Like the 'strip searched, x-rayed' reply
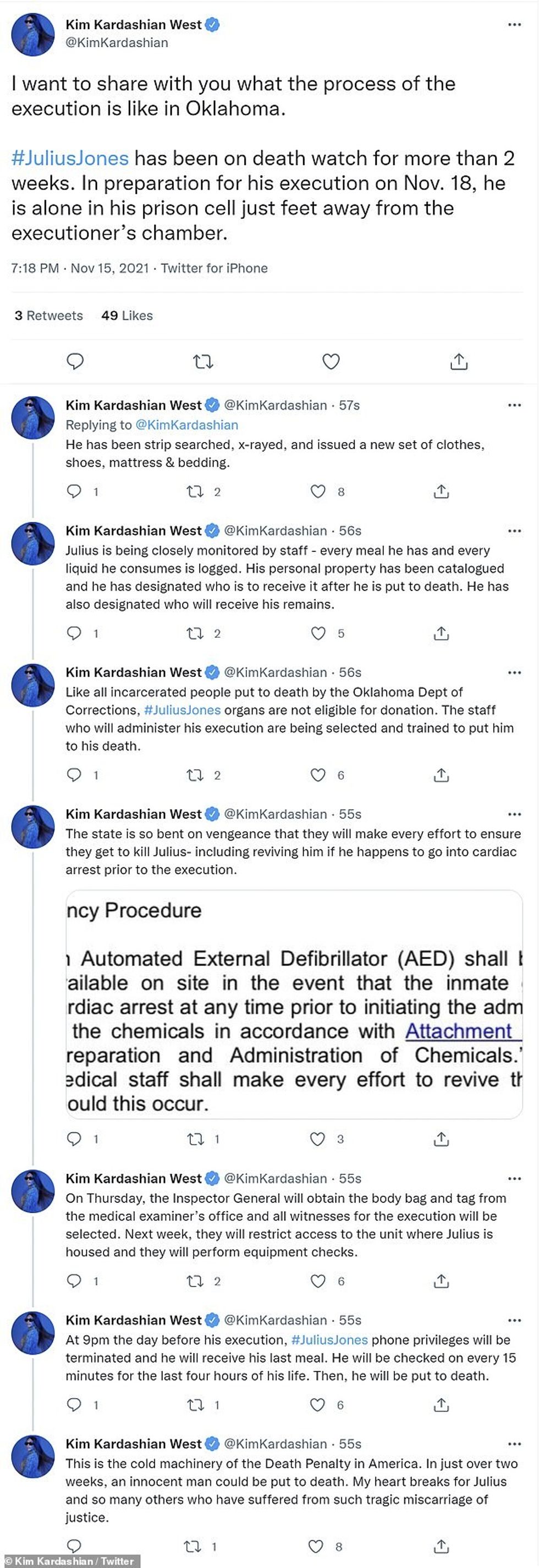This screenshot has height=1568, width=539. tap(318, 491)
